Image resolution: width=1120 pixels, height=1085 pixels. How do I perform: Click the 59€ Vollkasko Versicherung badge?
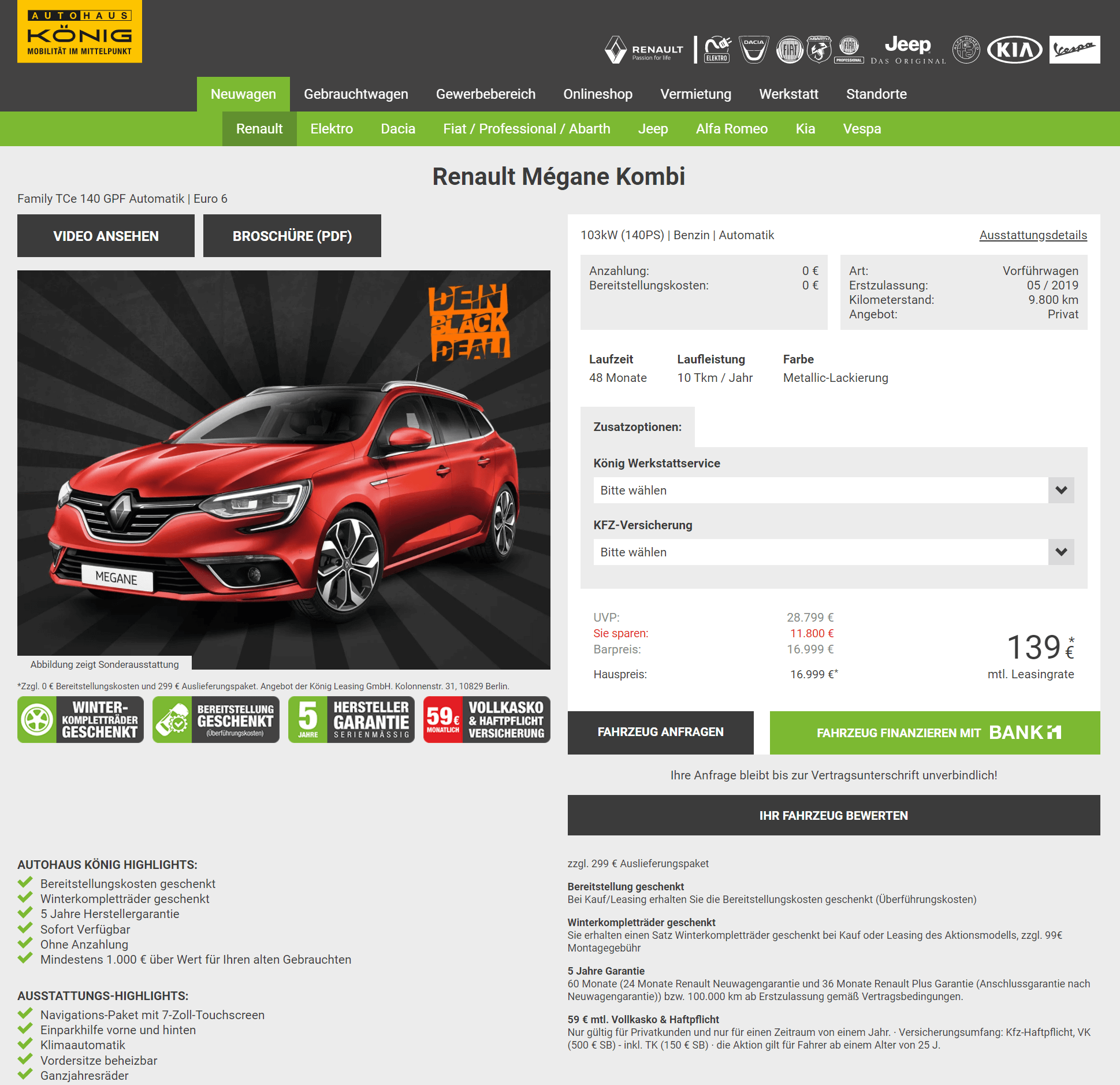tap(487, 719)
